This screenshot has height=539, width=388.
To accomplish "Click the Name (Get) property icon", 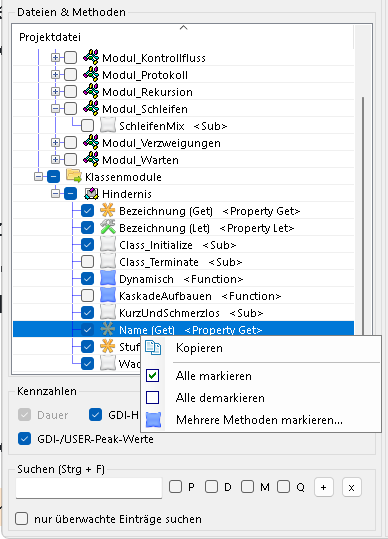I will point(108,330).
